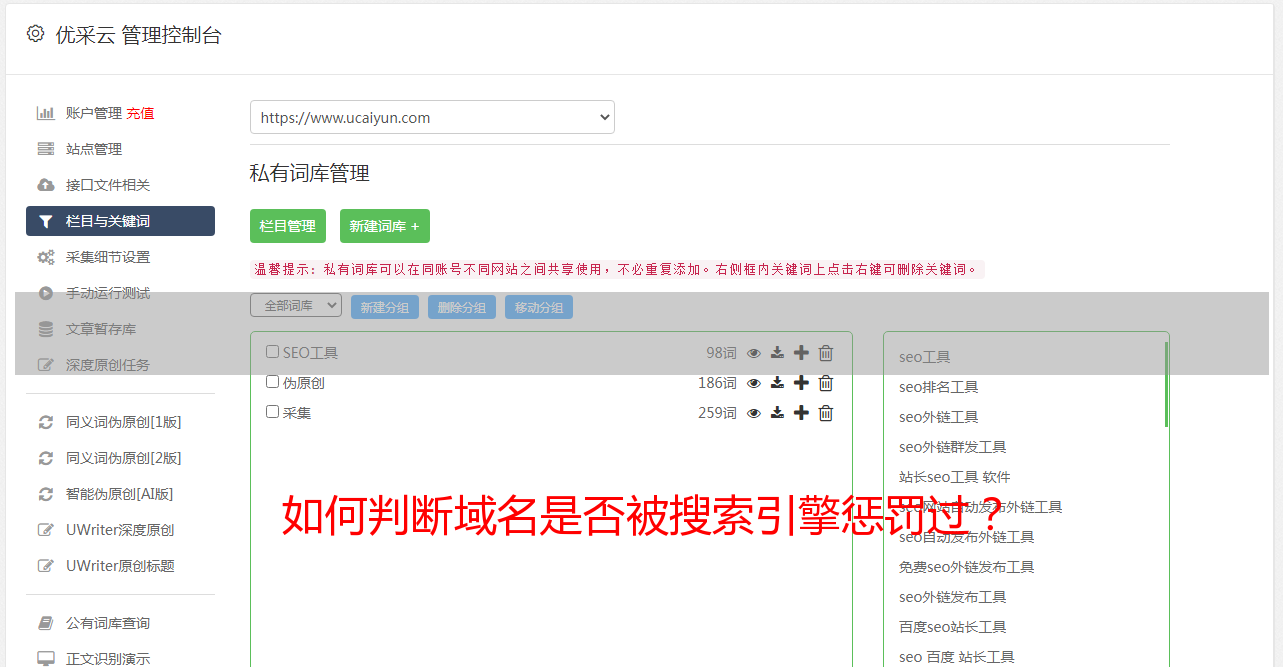The image size is (1283, 667).
Task: Select keyword 站长seo工具 软件
Action: tap(954, 477)
